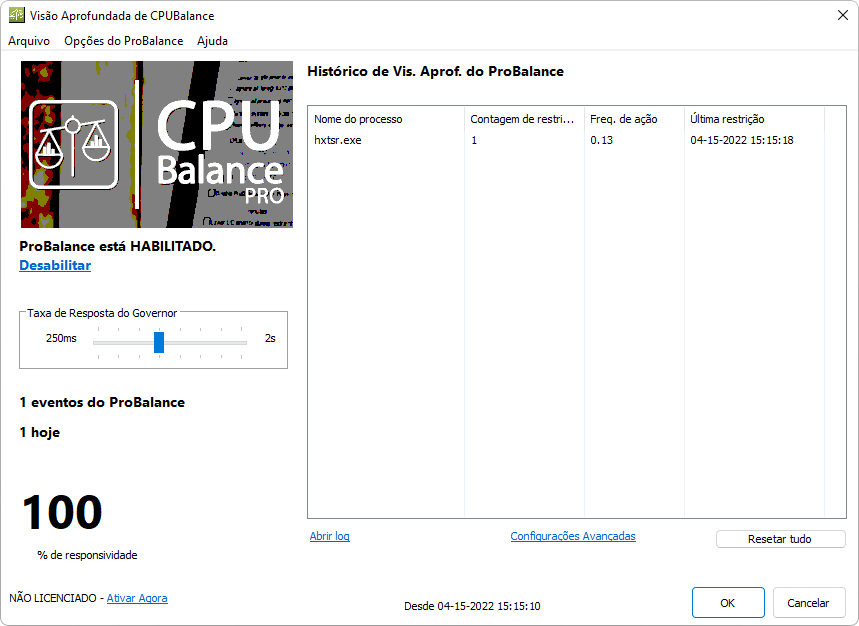Click the restriction count cell '1'
This screenshot has width=859, height=626.
pyautogui.click(x=474, y=140)
